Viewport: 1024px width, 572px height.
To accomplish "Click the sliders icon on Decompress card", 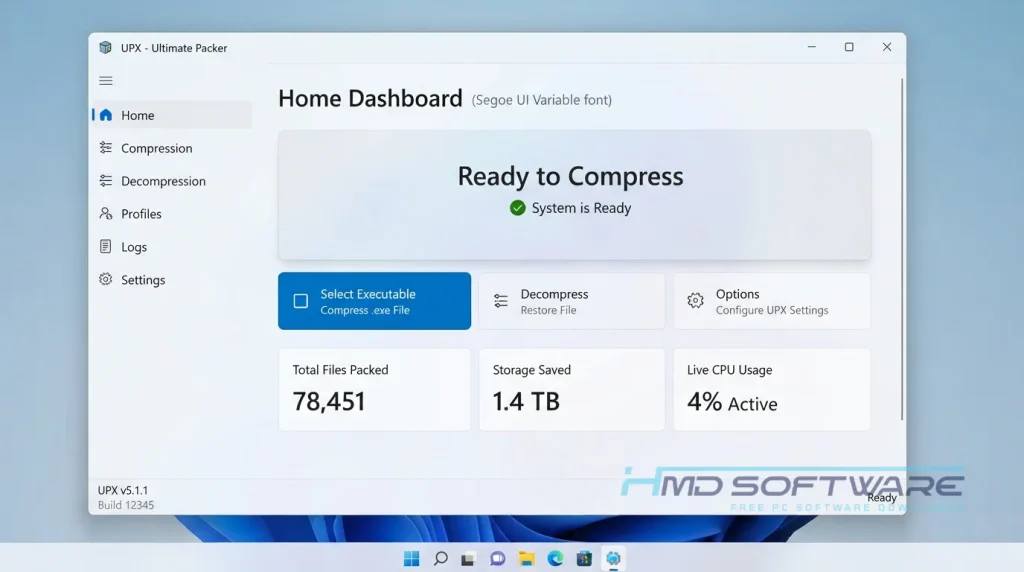I will [x=501, y=301].
